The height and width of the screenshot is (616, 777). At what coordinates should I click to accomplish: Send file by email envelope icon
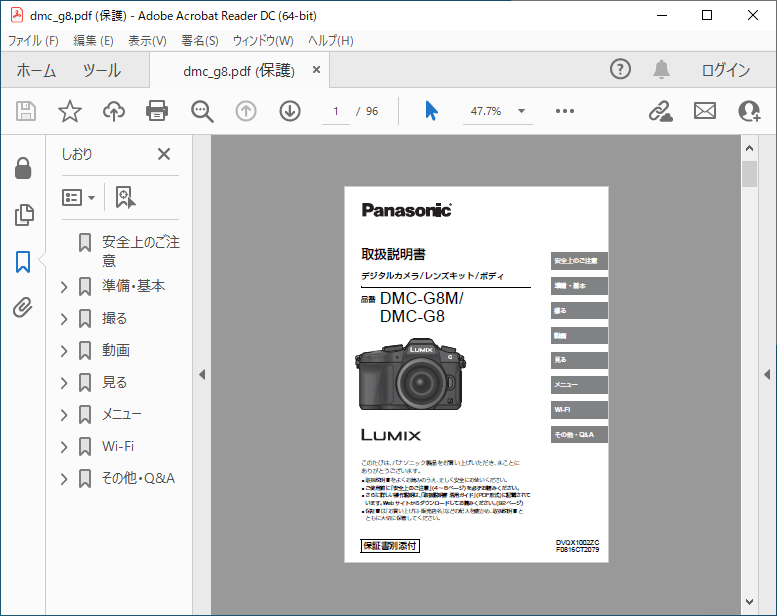click(x=705, y=111)
